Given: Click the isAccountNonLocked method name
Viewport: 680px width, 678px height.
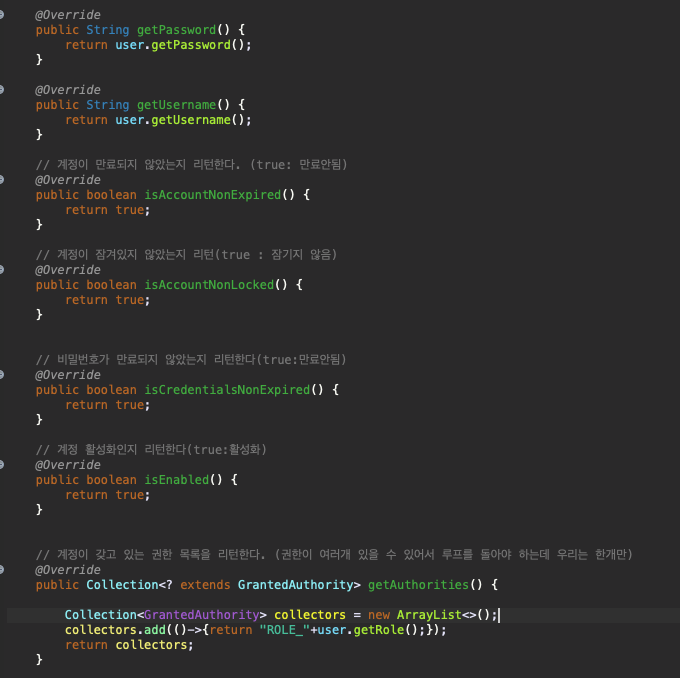Looking at the screenshot, I should [209, 285].
